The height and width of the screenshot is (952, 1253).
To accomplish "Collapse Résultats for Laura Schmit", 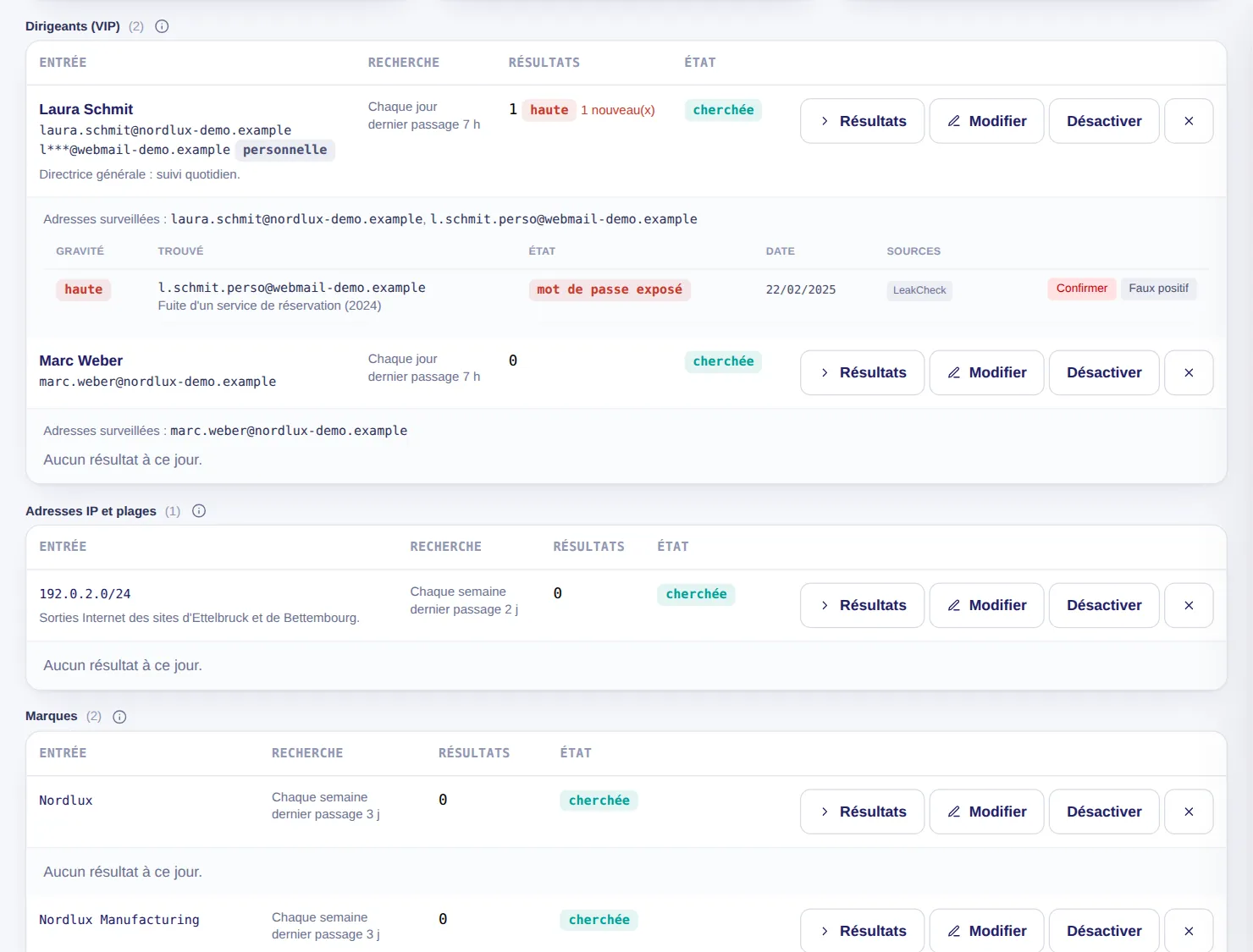I will [862, 121].
